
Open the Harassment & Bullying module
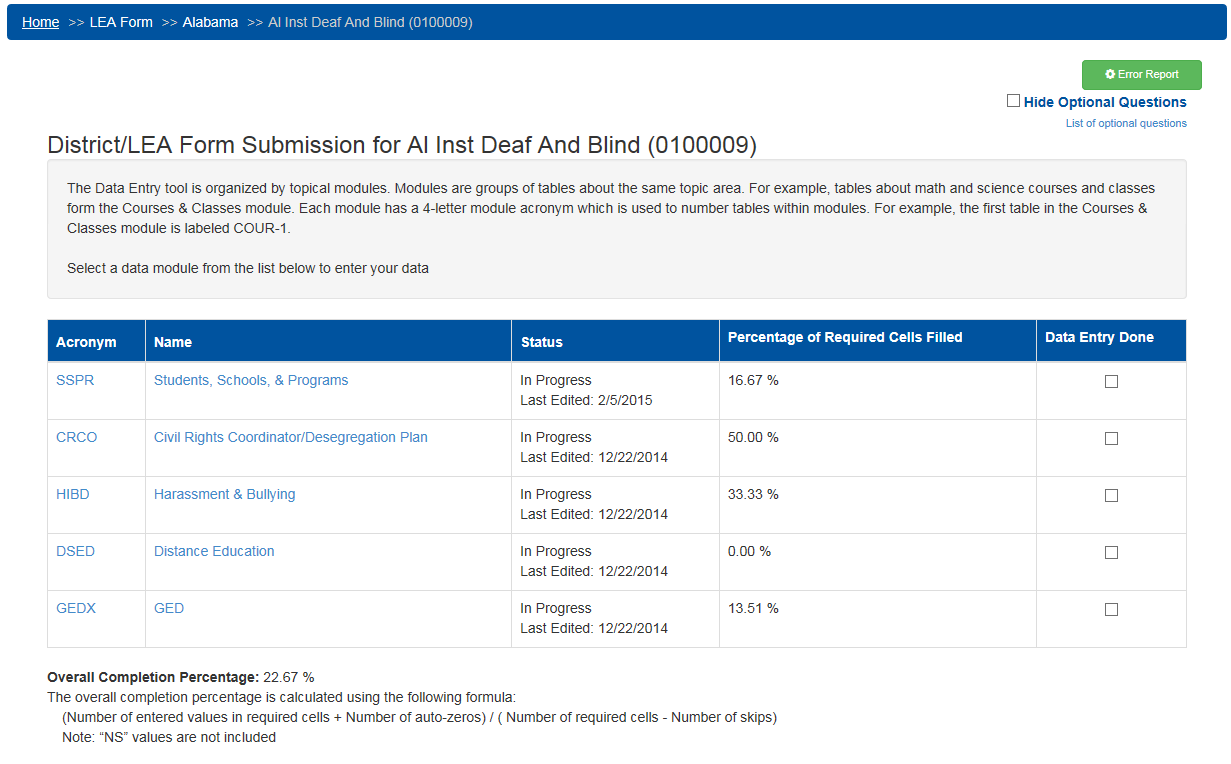[224, 495]
